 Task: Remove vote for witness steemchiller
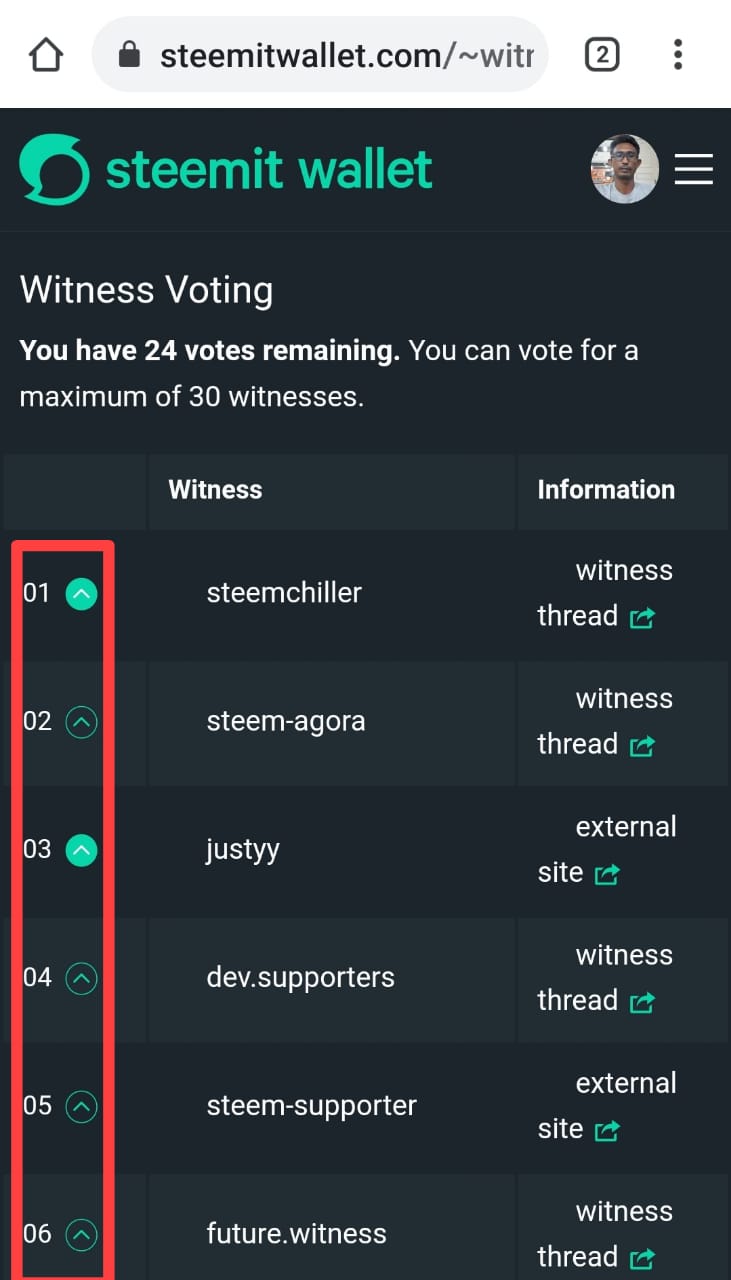click(x=81, y=594)
